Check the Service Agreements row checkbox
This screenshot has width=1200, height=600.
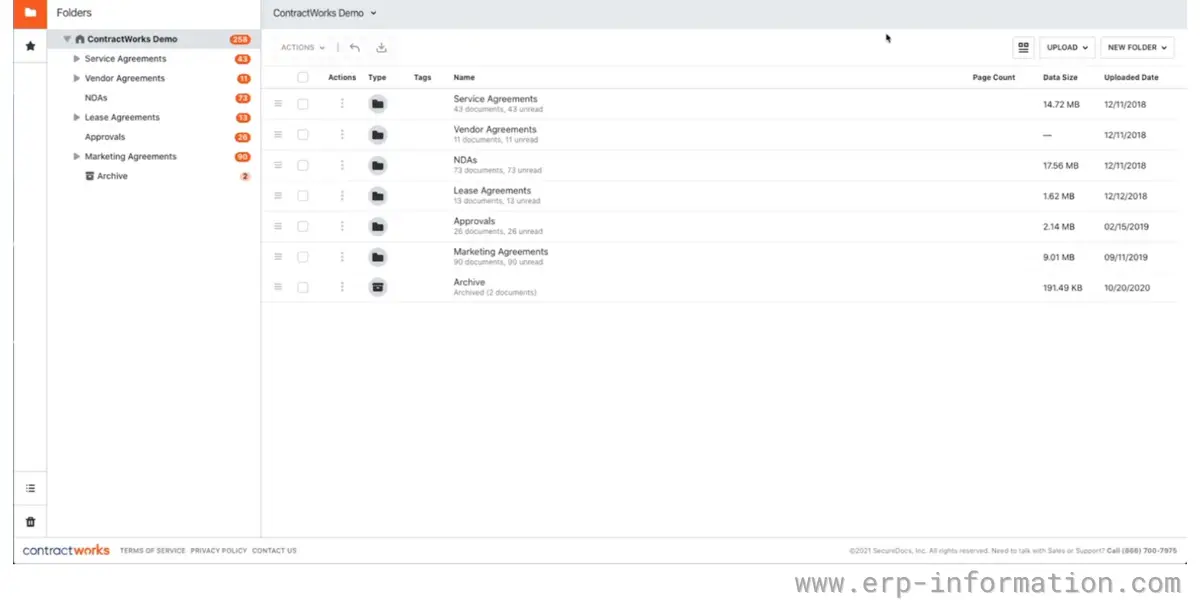[x=303, y=104]
